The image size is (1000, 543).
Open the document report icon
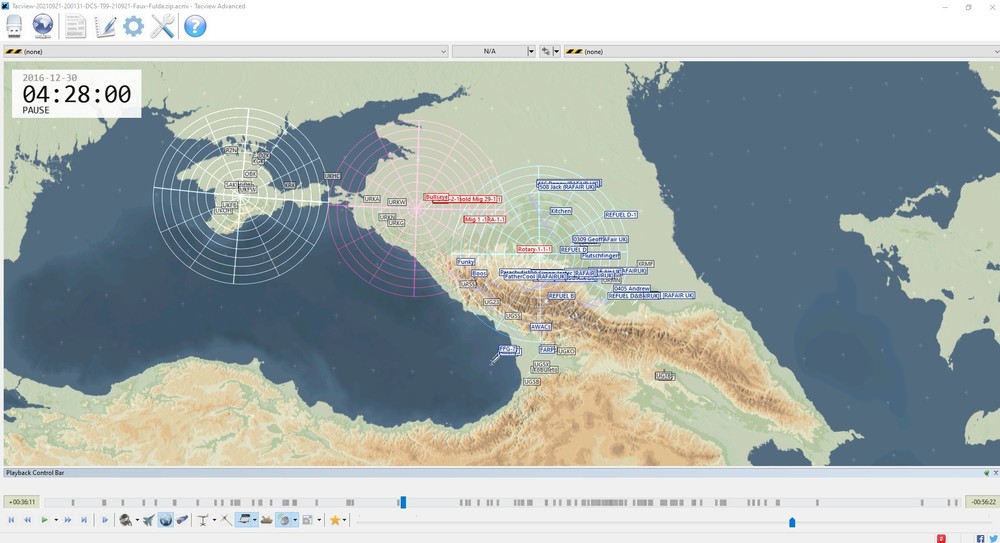pyautogui.click(x=76, y=27)
